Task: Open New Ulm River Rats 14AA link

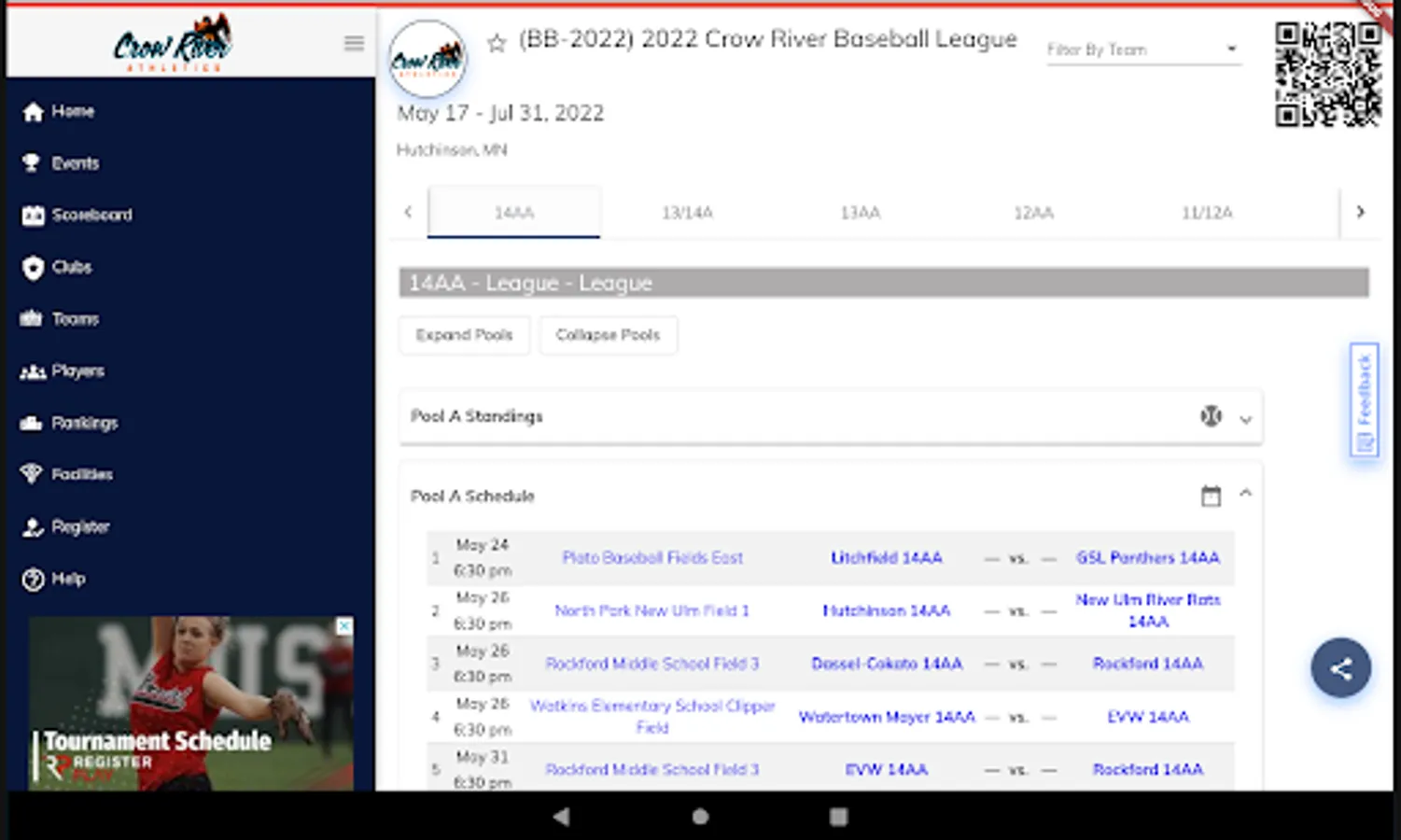Action: (x=1148, y=610)
